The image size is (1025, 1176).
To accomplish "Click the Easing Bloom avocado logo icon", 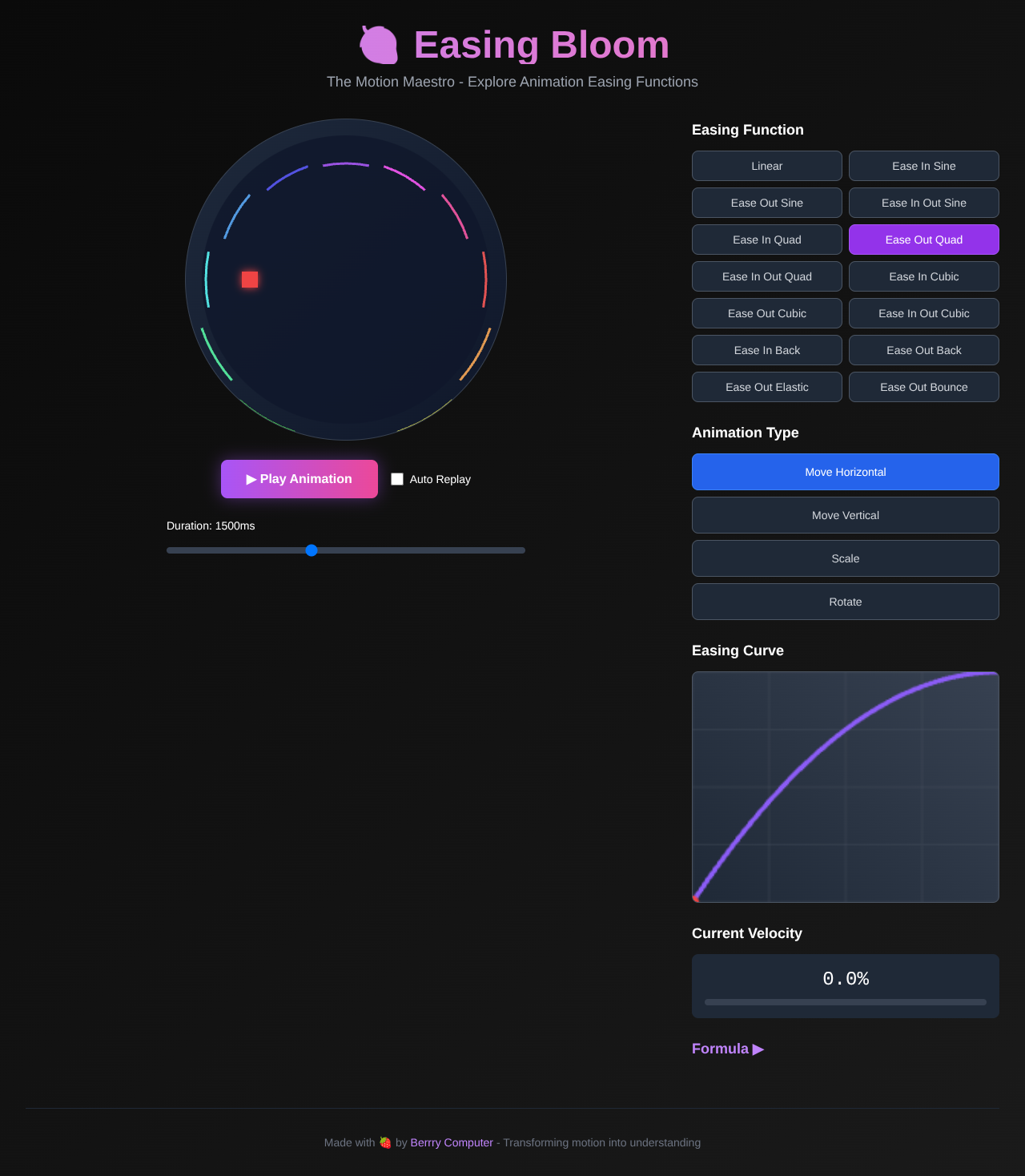I will (377, 45).
